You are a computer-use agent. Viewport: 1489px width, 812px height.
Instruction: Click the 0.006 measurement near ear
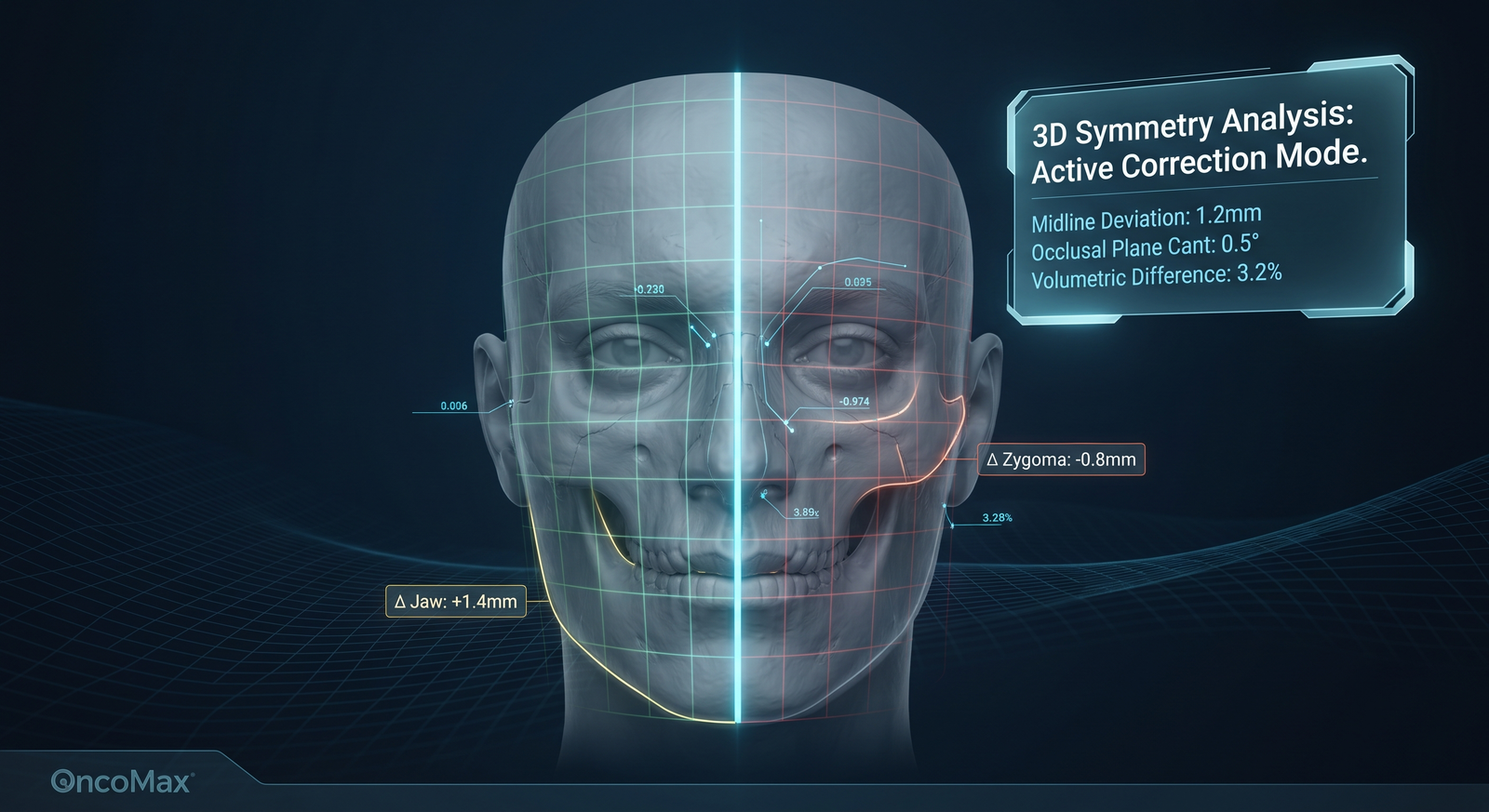(454, 406)
